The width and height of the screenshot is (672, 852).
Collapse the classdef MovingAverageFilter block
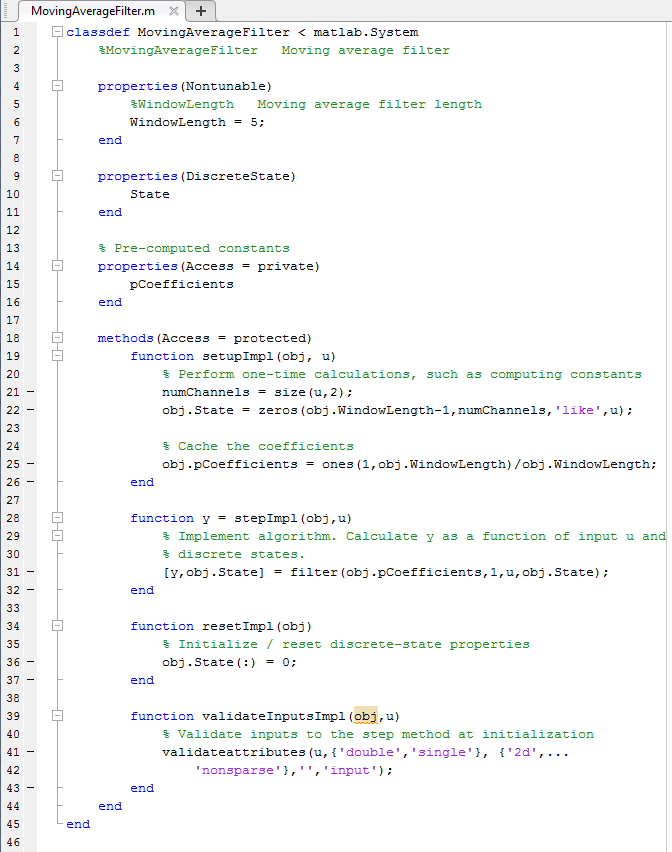coord(57,32)
